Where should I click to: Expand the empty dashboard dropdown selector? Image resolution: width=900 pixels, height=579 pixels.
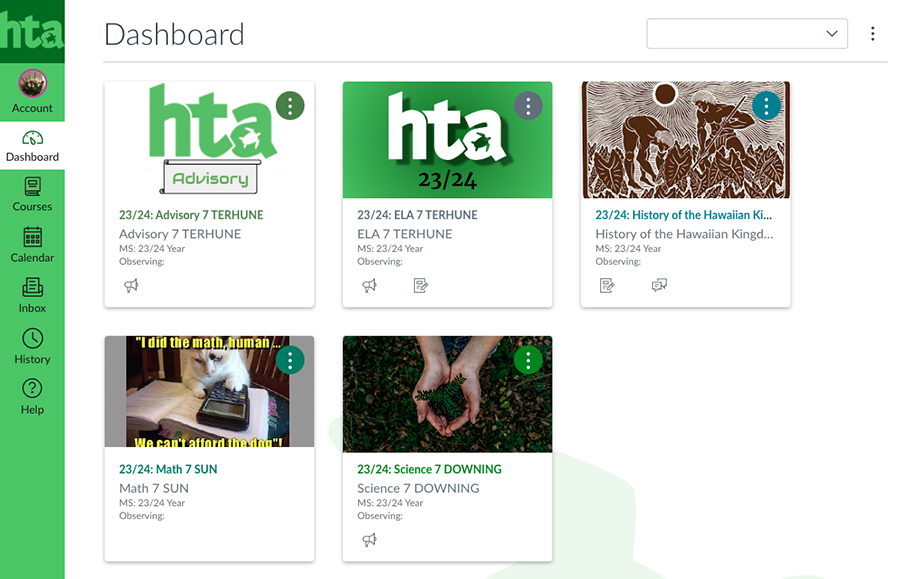tap(747, 33)
